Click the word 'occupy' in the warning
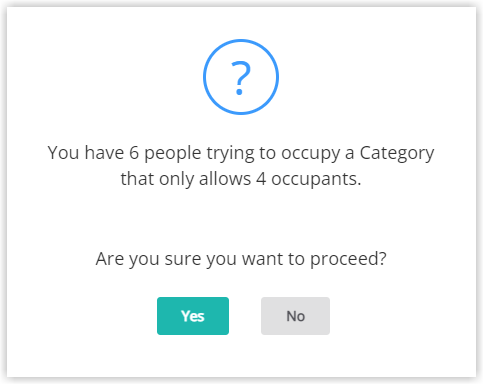 (x=311, y=153)
